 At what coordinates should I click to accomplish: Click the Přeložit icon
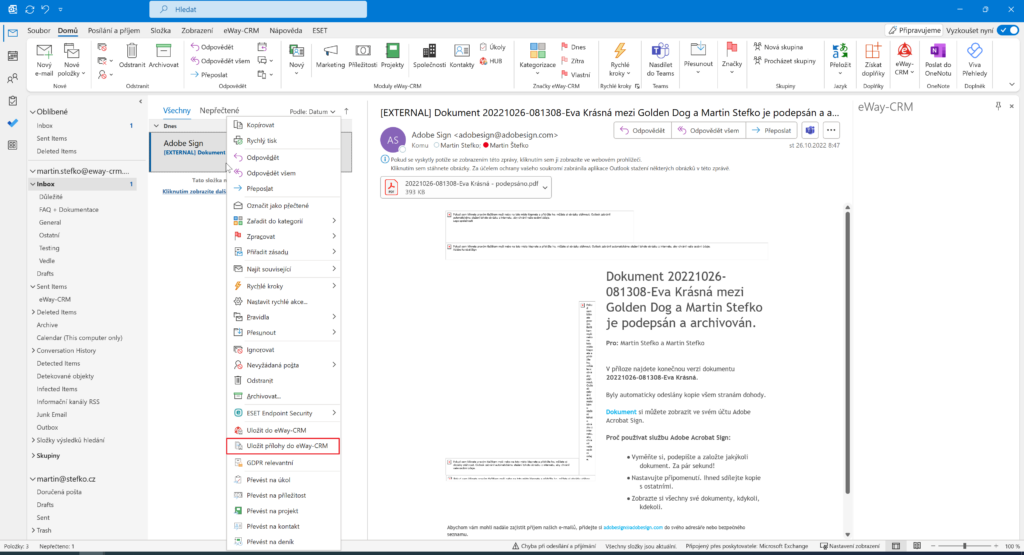pyautogui.click(x=840, y=50)
